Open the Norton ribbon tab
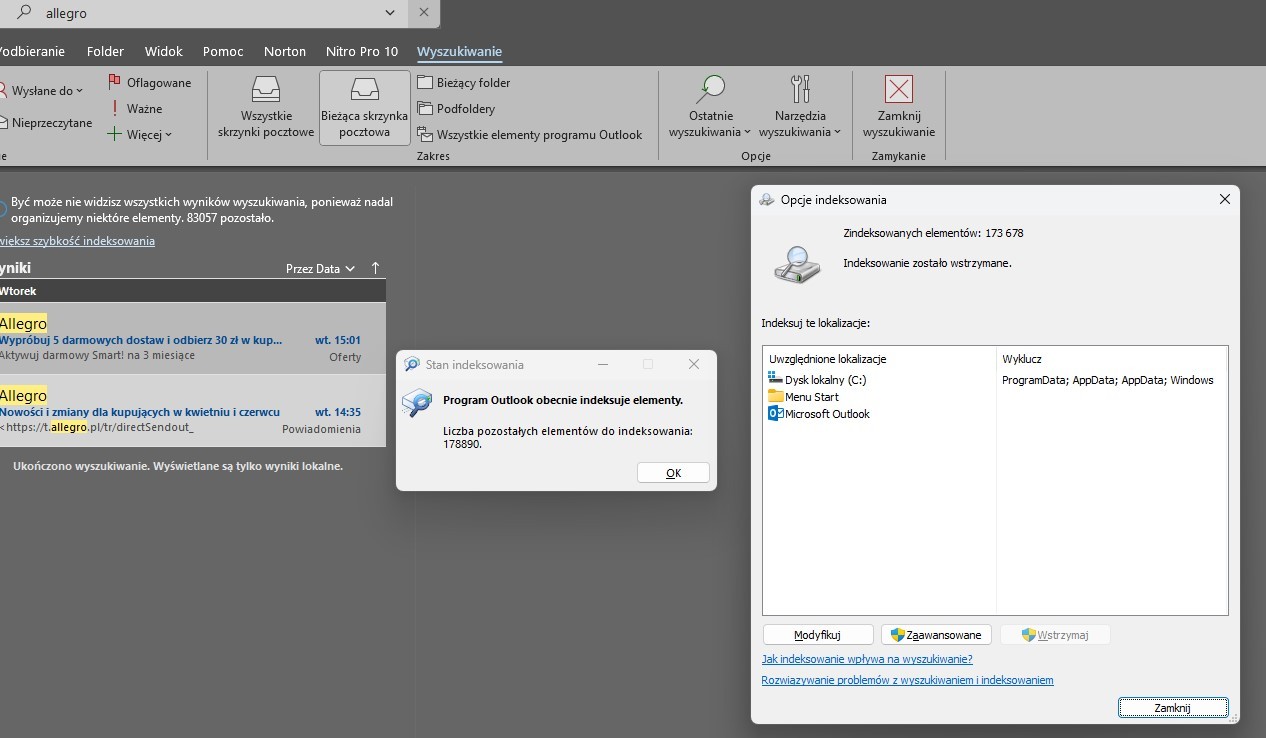This screenshot has height=738, width=1266. (285, 51)
